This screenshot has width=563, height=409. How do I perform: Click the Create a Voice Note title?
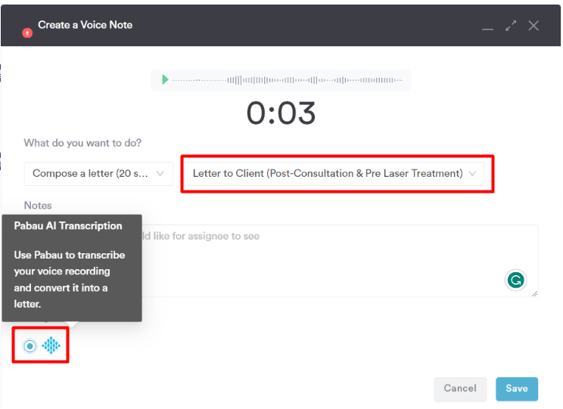[x=85, y=25]
